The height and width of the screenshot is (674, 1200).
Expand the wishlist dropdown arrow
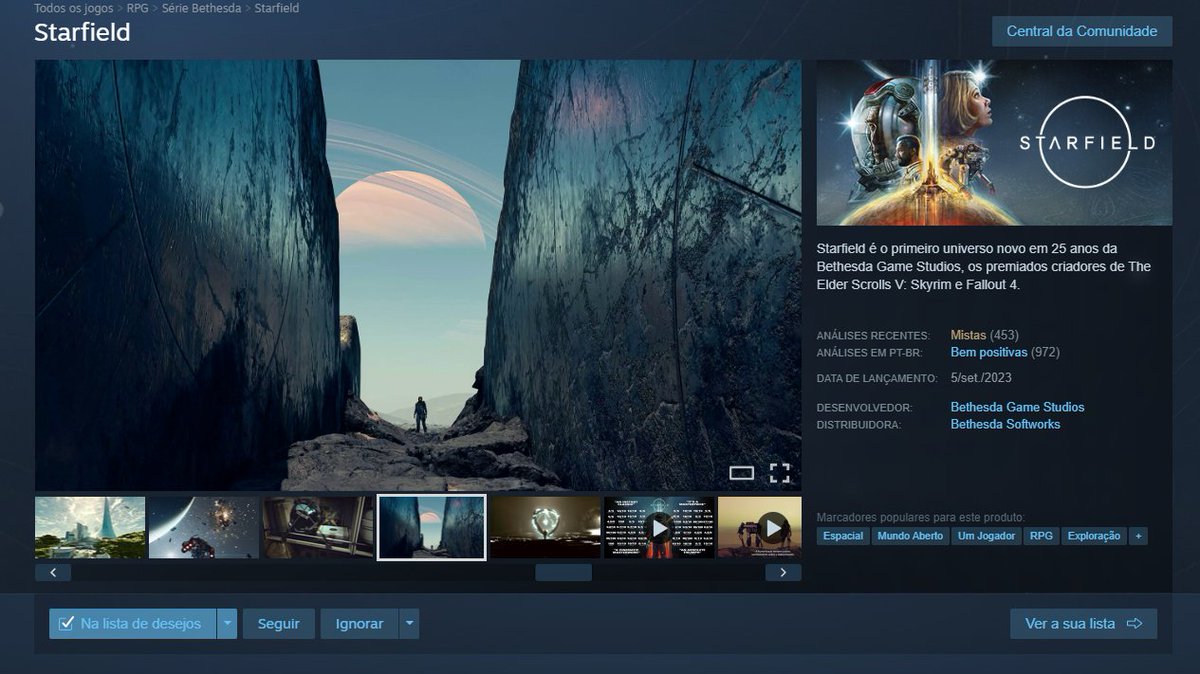point(227,623)
